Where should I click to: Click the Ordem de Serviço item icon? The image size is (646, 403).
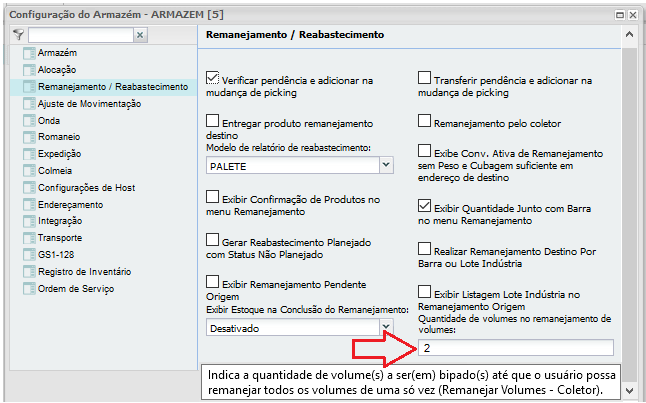28,289
